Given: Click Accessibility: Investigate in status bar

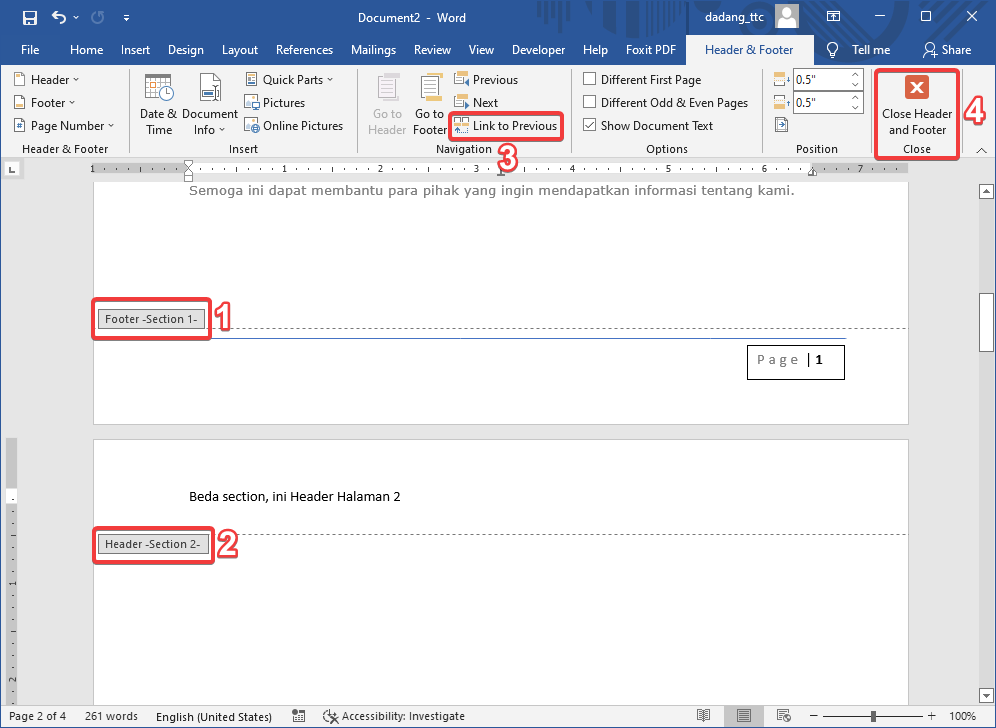Looking at the screenshot, I should point(394,716).
